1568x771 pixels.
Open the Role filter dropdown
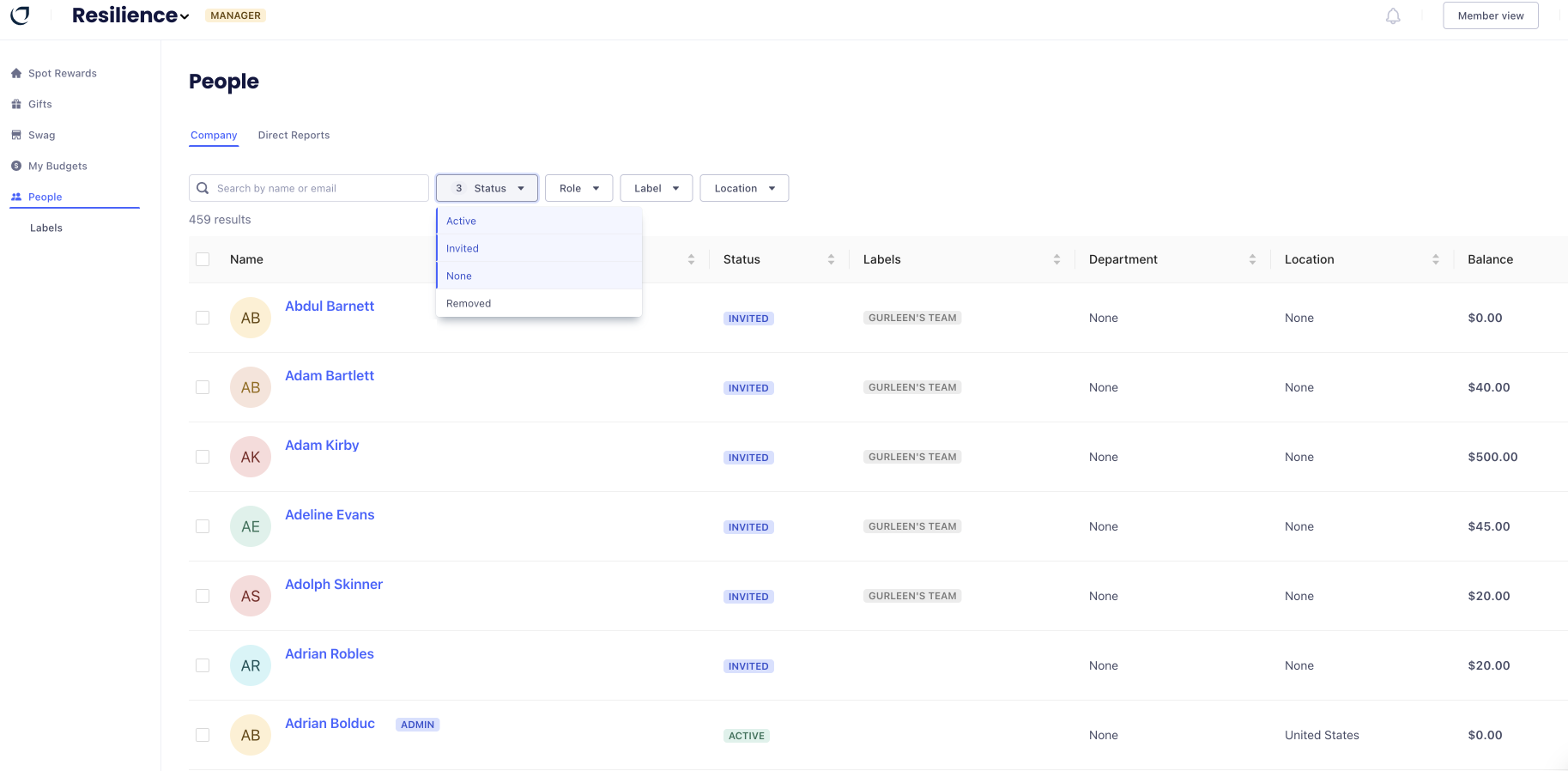pyautogui.click(x=578, y=188)
